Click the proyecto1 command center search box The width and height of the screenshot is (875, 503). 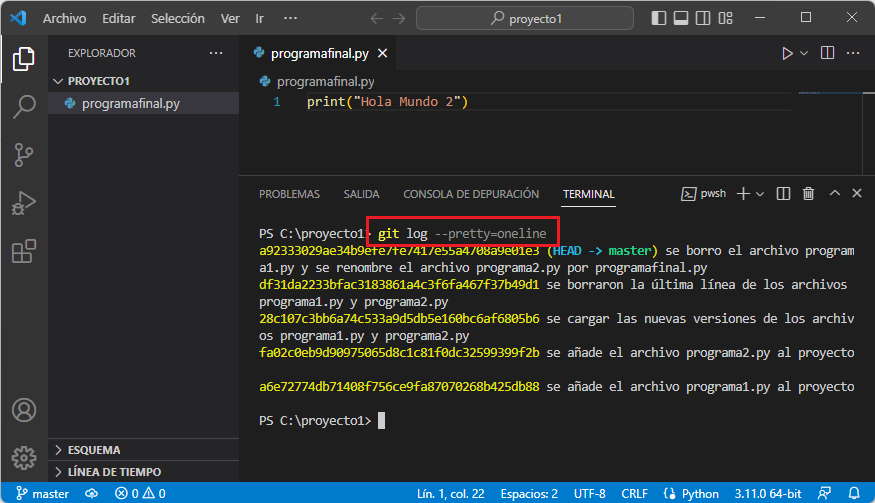click(525, 18)
